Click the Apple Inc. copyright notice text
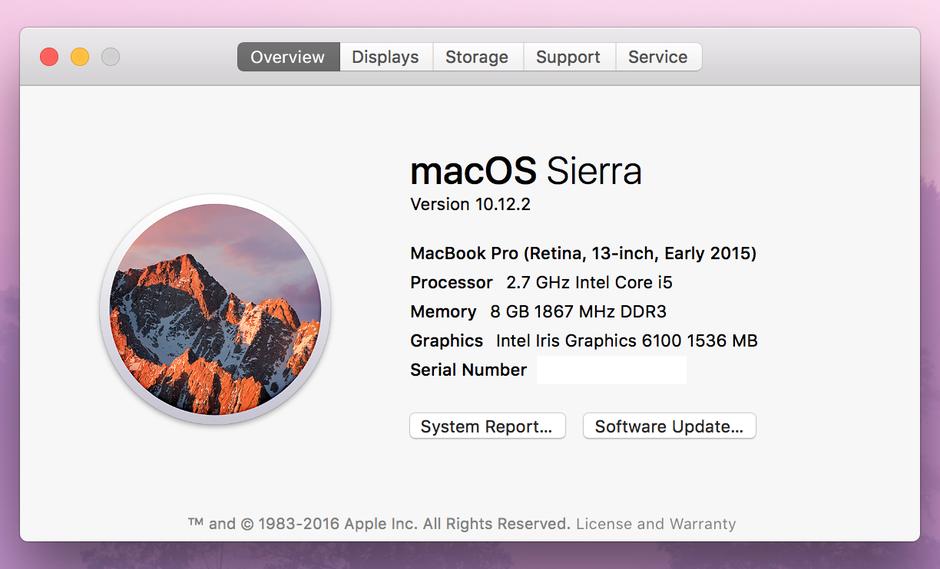Screen dimensions: 940x569 click(x=379, y=523)
